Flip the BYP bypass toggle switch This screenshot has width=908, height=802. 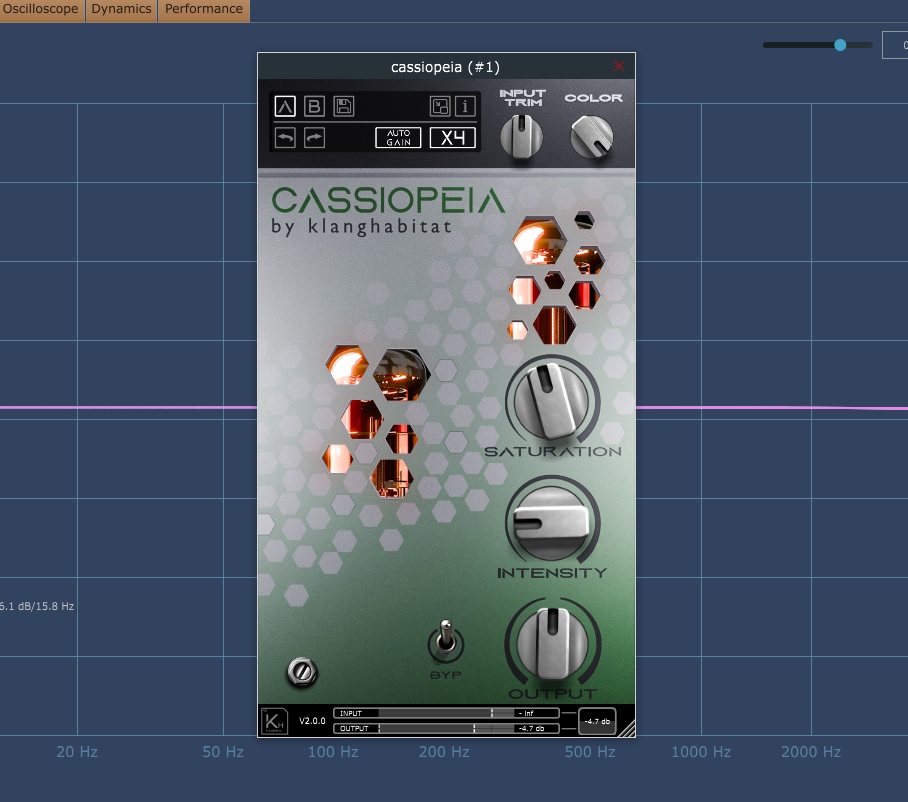click(x=445, y=641)
